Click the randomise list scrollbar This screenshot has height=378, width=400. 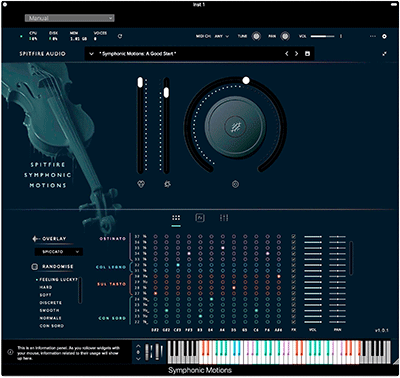[80, 290]
